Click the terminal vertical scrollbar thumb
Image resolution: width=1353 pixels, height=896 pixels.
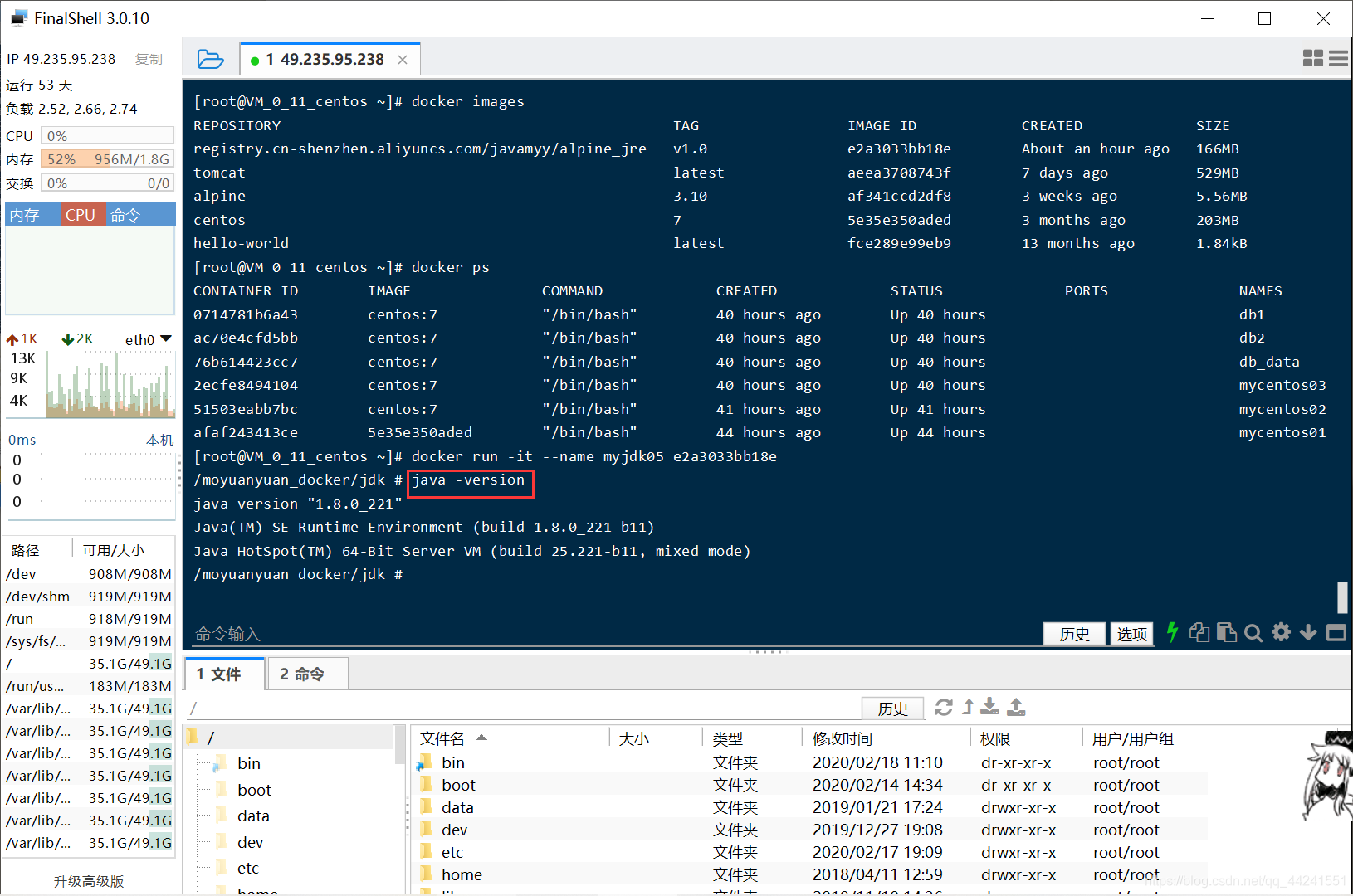point(1341,597)
